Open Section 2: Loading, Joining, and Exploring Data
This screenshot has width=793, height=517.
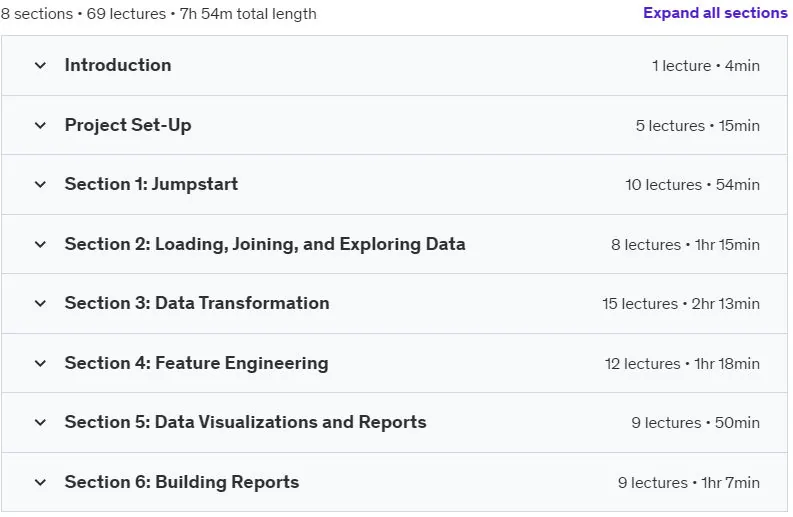click(x=265, y=244)
